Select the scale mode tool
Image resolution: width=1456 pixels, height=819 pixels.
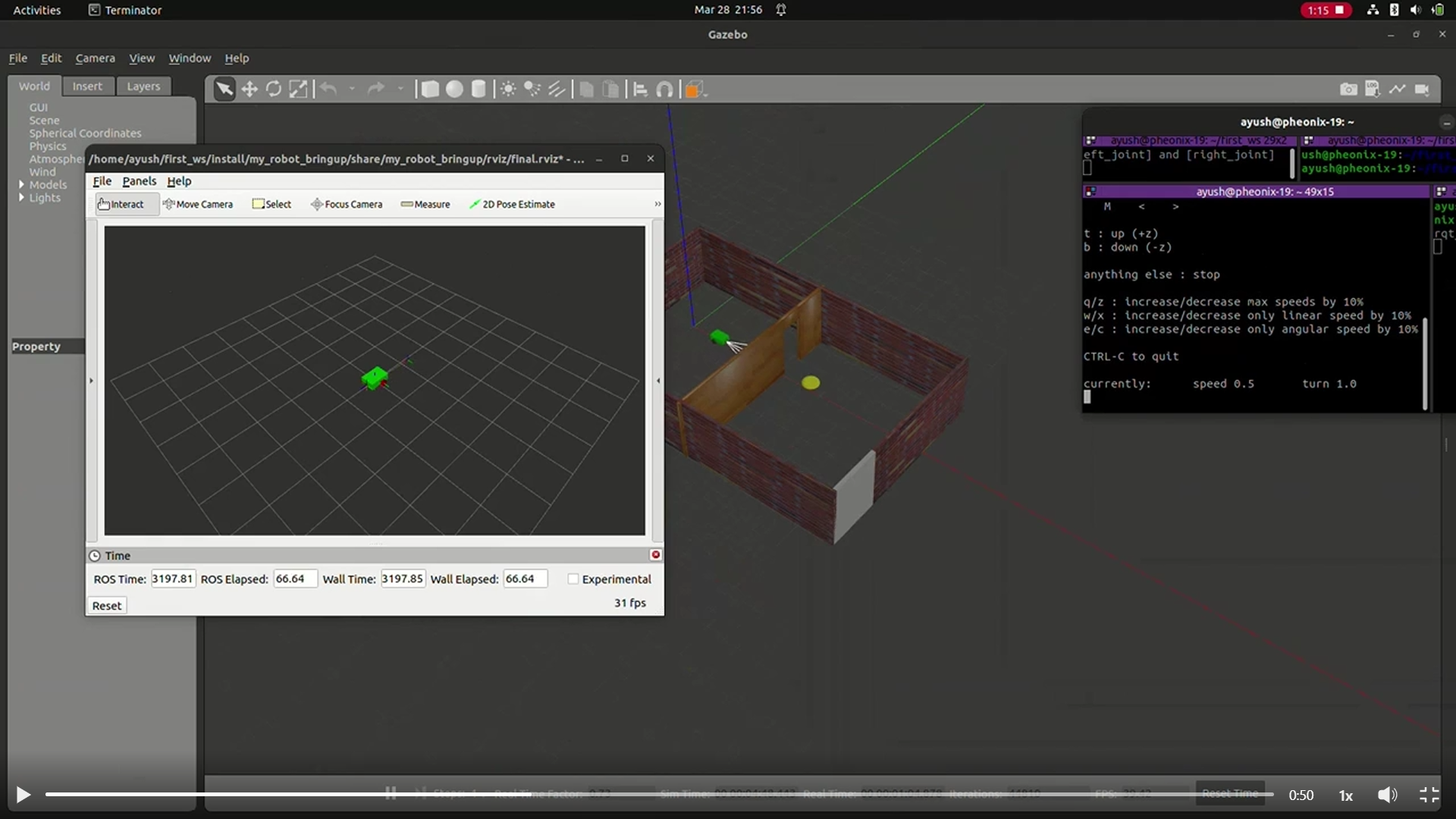(x=299, y=89)
